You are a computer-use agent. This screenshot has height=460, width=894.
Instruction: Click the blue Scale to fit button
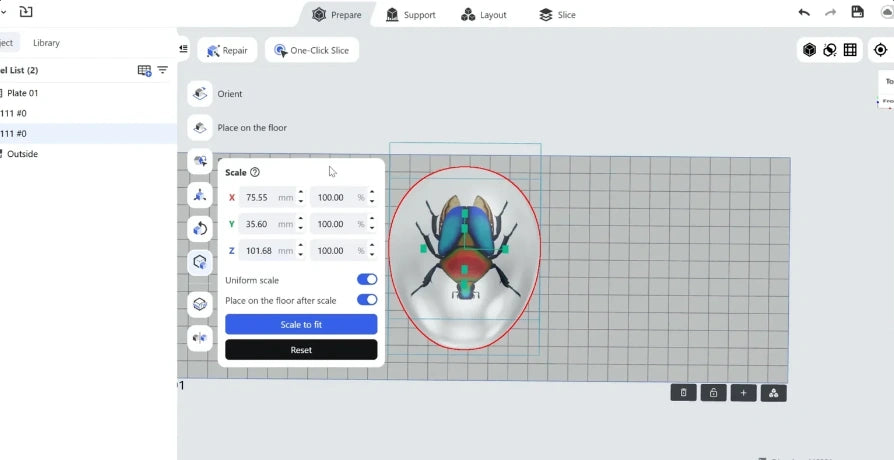[x=301, y=324]
